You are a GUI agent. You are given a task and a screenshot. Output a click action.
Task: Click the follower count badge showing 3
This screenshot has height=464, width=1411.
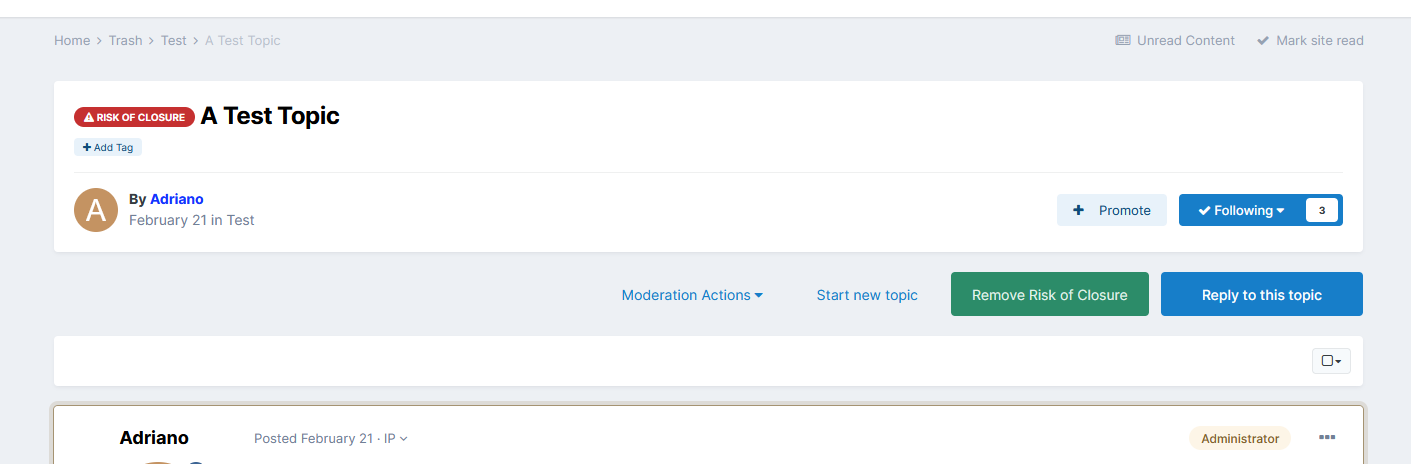tap(1322, 210)
